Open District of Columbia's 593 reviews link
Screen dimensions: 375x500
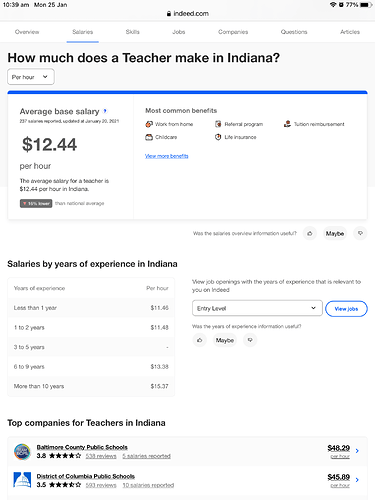tap(101, 485)
